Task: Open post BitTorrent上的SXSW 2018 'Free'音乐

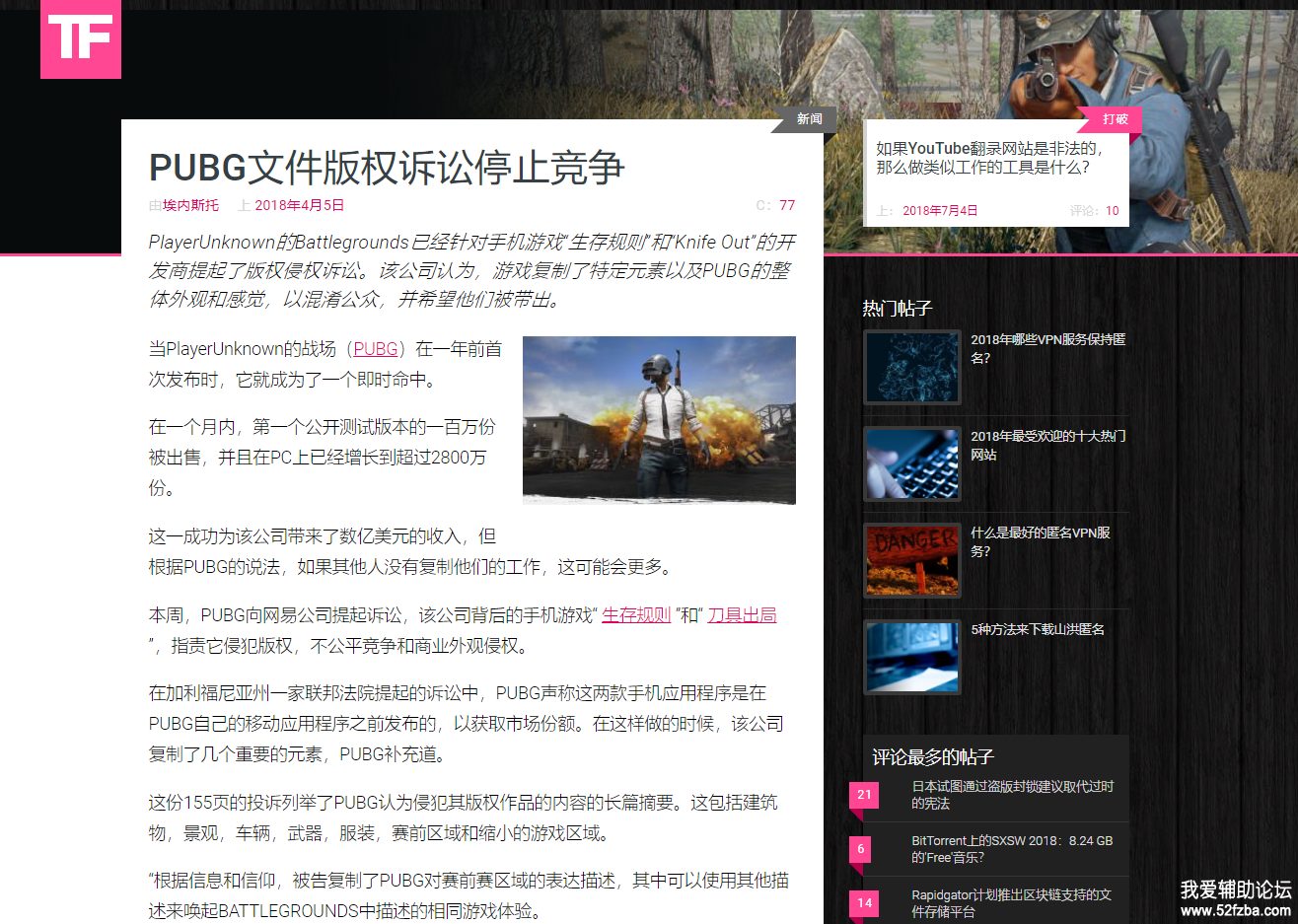Action: click(1012, 849)
